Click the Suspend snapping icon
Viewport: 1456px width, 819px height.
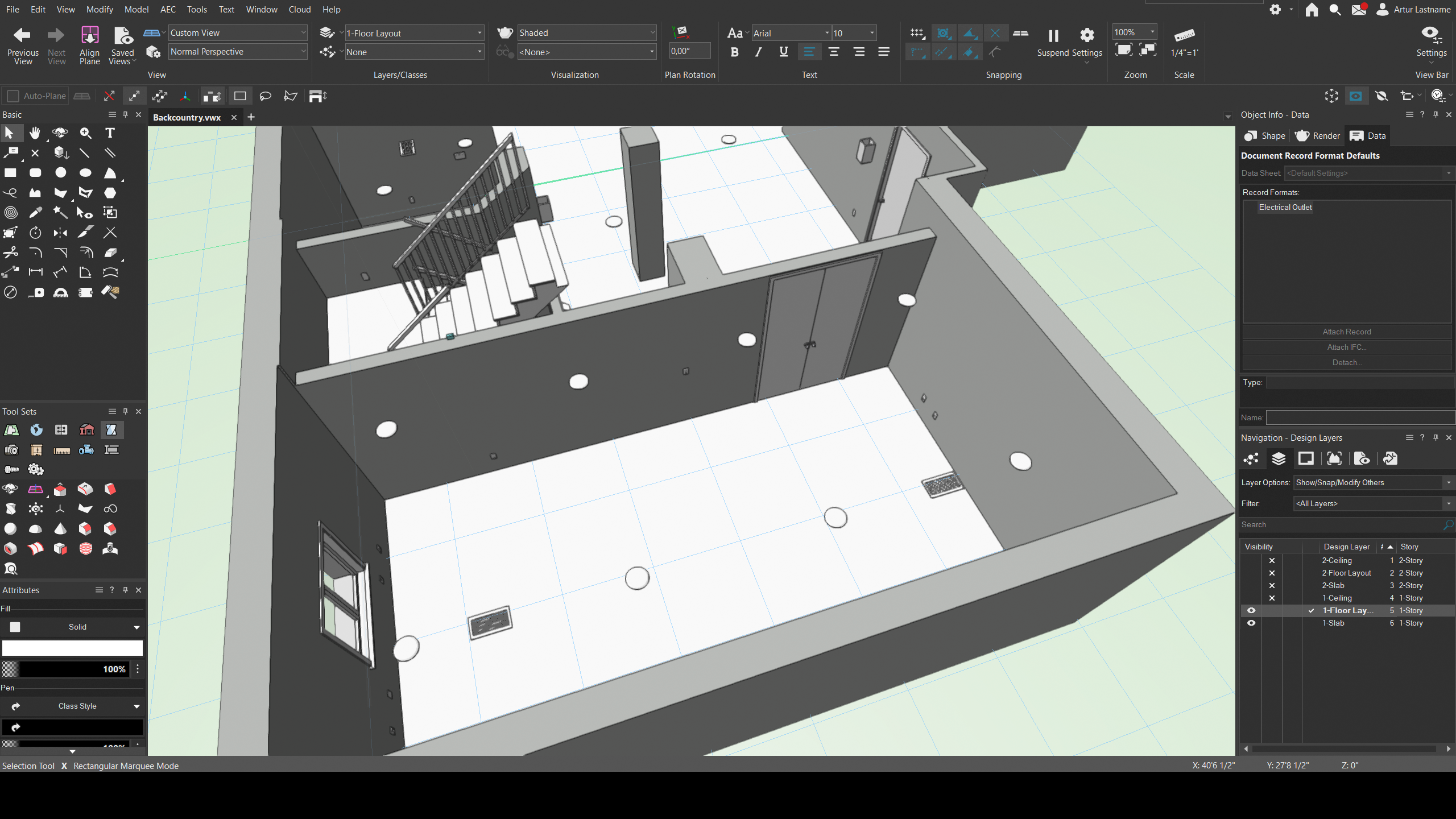(1053, 36)
